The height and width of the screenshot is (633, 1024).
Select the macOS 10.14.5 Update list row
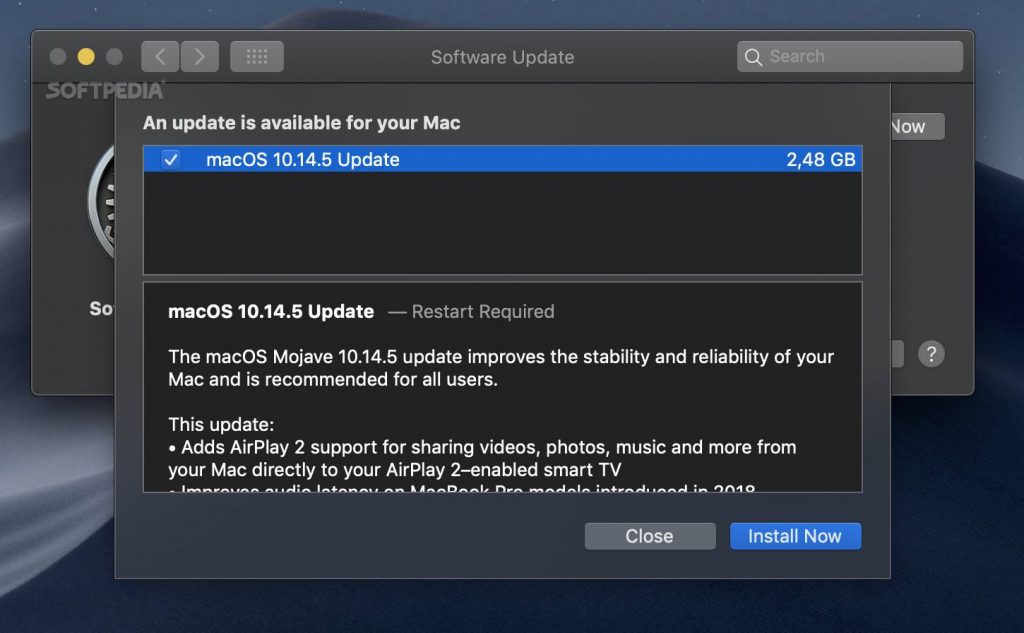[500, 160]
